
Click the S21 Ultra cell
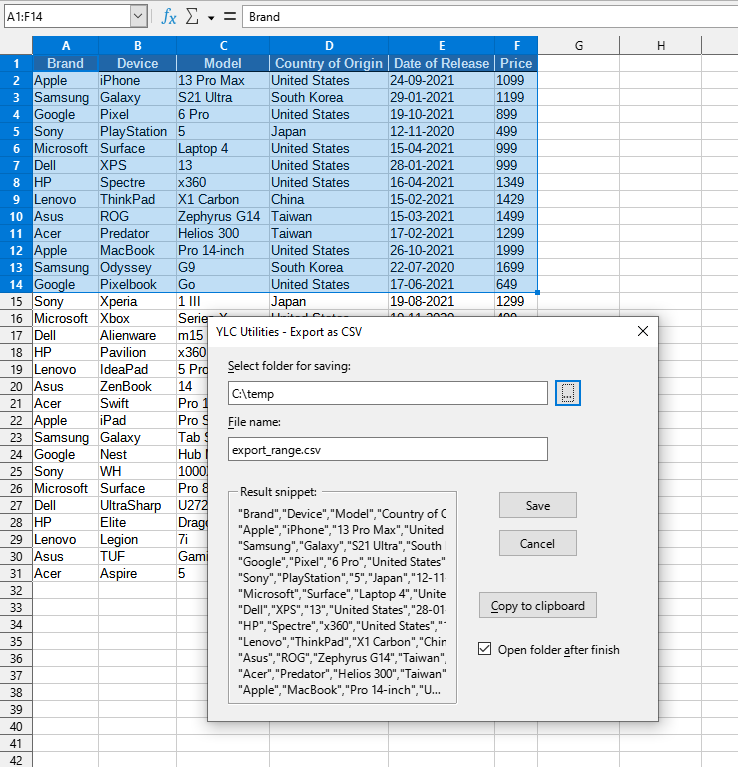(223, 97)
